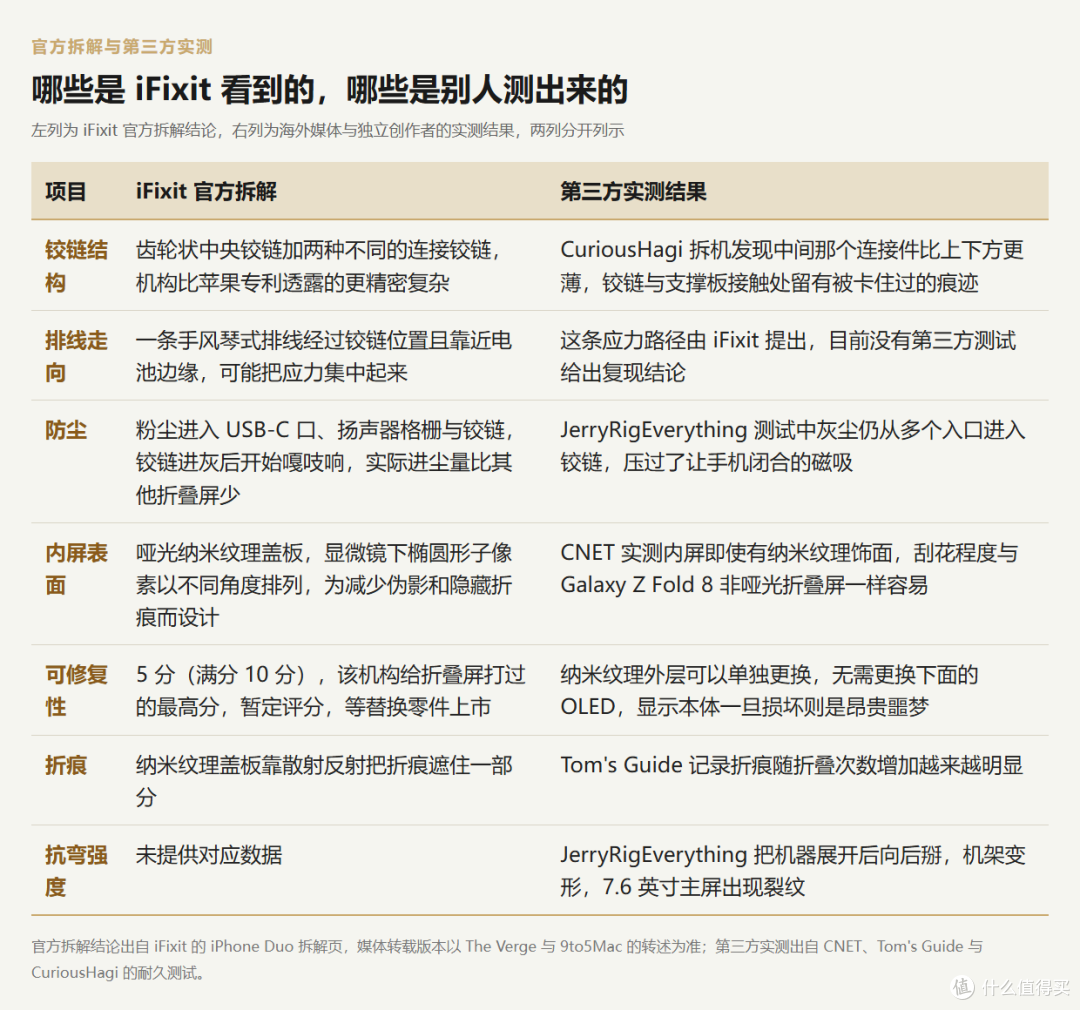Click the subtitle beginning '左列为 iFixit 官方拆解结论'
This screenshot has width=1080, height=1010.
(x=327, y=130)
